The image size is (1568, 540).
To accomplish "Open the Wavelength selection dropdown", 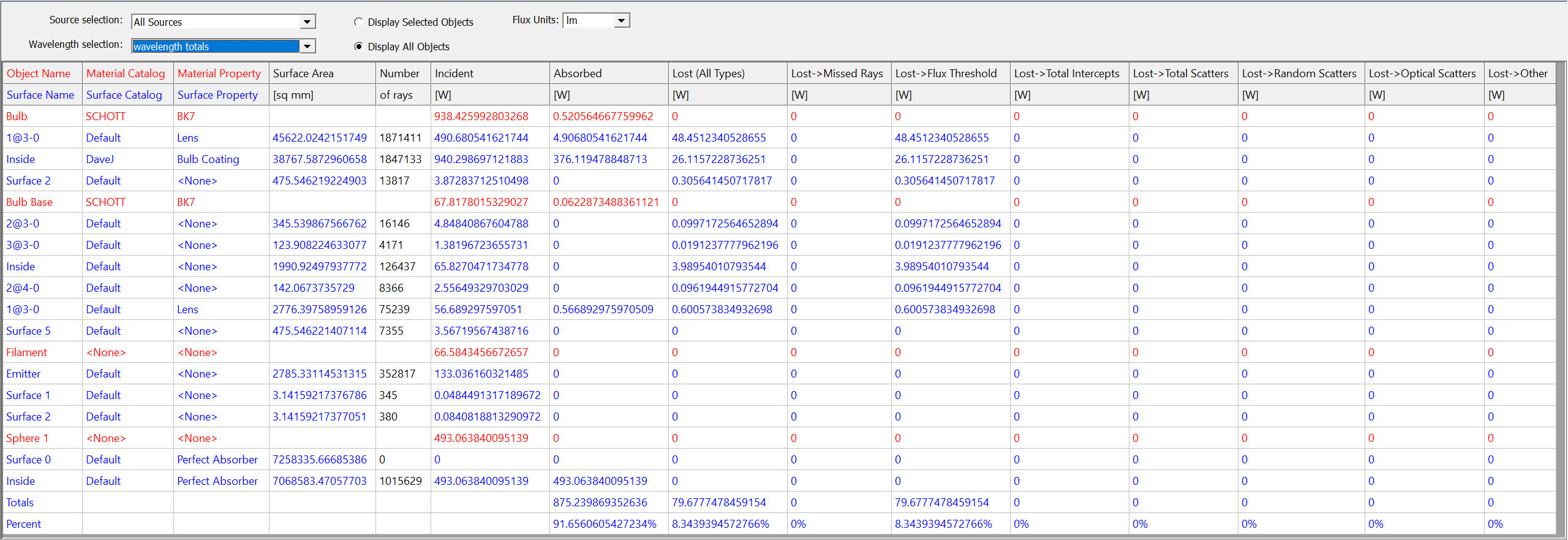I will click(224, 47).
